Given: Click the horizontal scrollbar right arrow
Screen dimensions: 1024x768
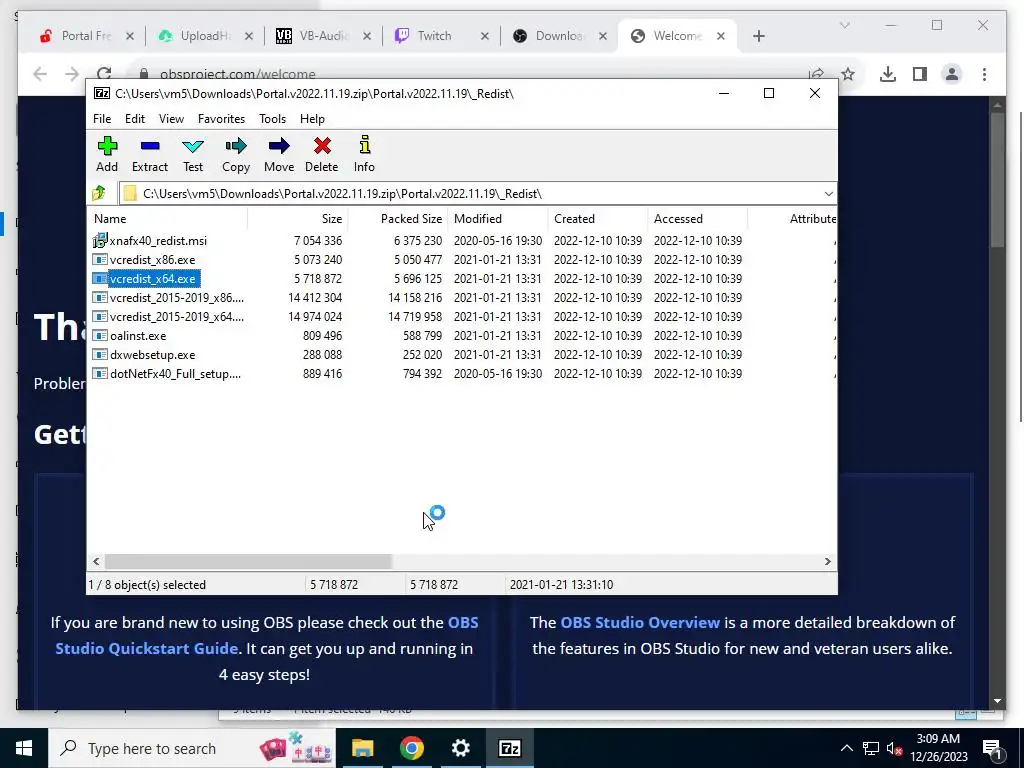Looking at the screenshot, I should [x=828, y=562].
